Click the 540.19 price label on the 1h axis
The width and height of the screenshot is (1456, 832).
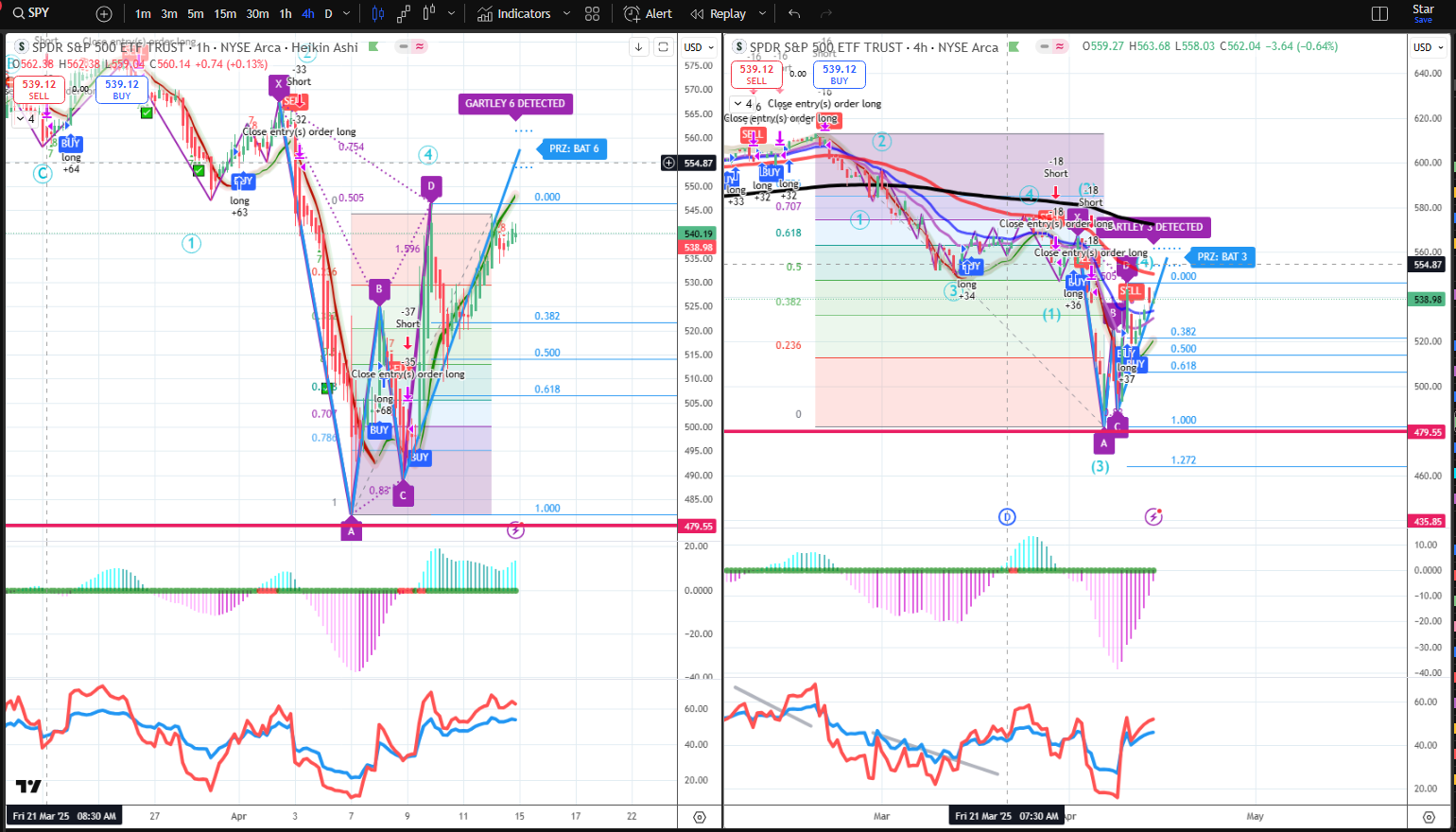(698, 234)
